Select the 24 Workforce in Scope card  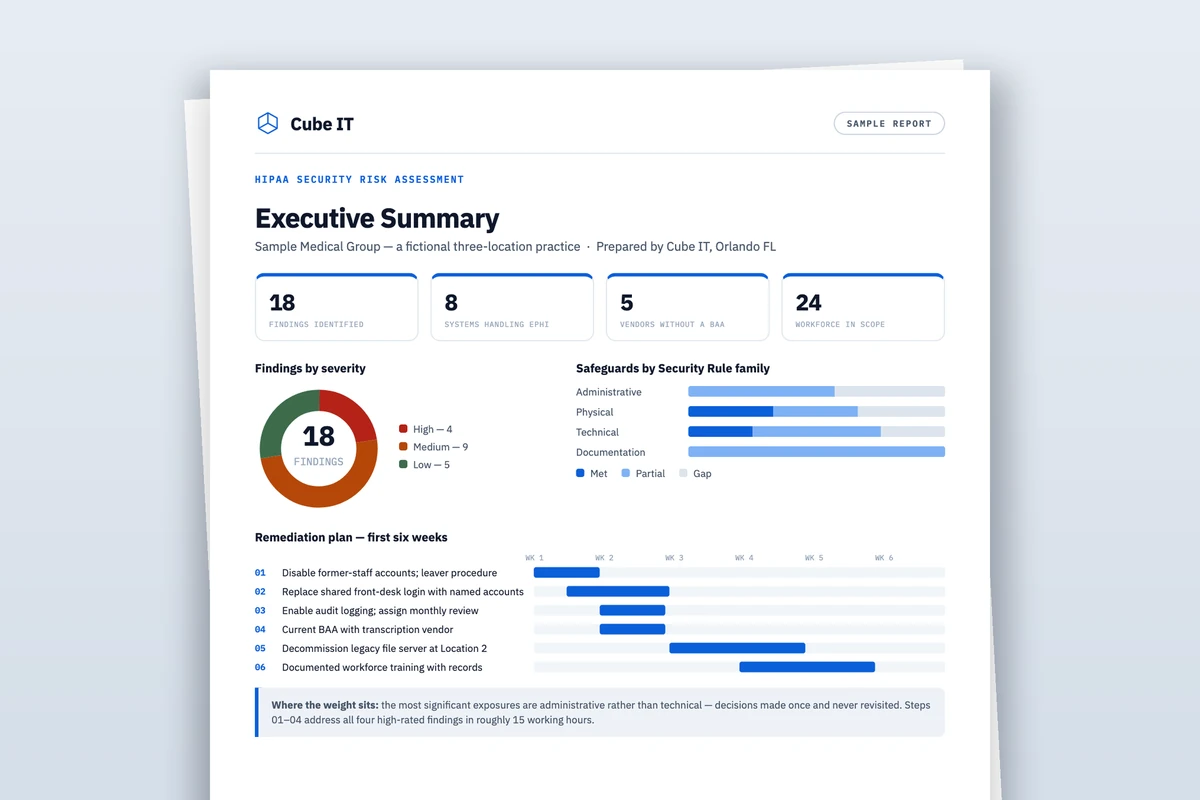[863, 307]
